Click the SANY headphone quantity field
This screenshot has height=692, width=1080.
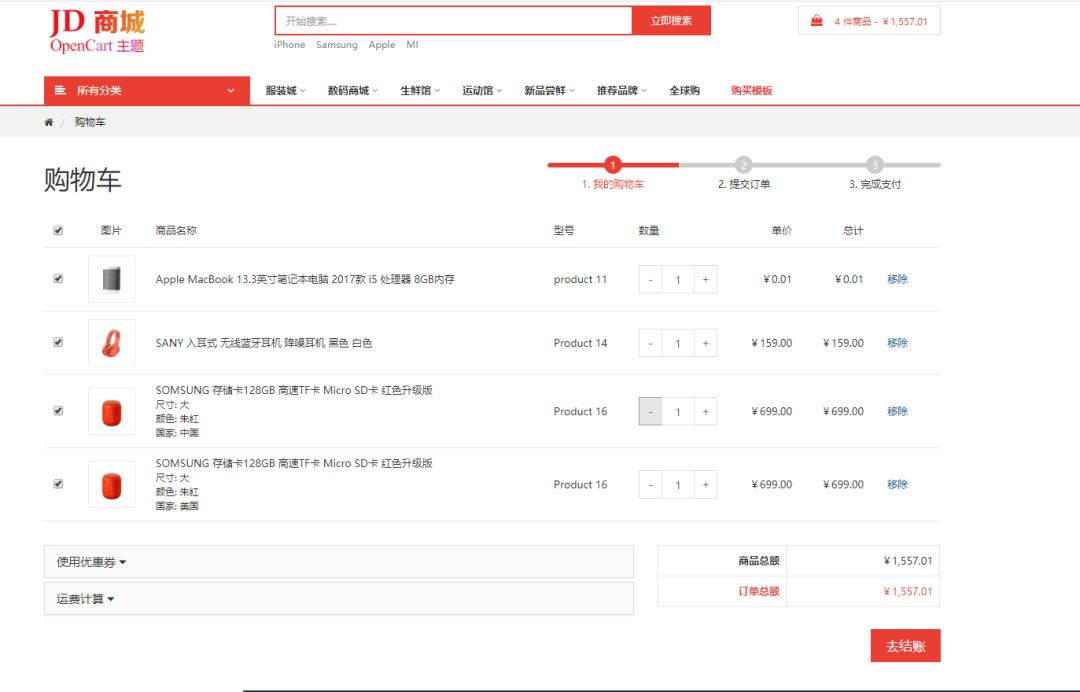678,343
